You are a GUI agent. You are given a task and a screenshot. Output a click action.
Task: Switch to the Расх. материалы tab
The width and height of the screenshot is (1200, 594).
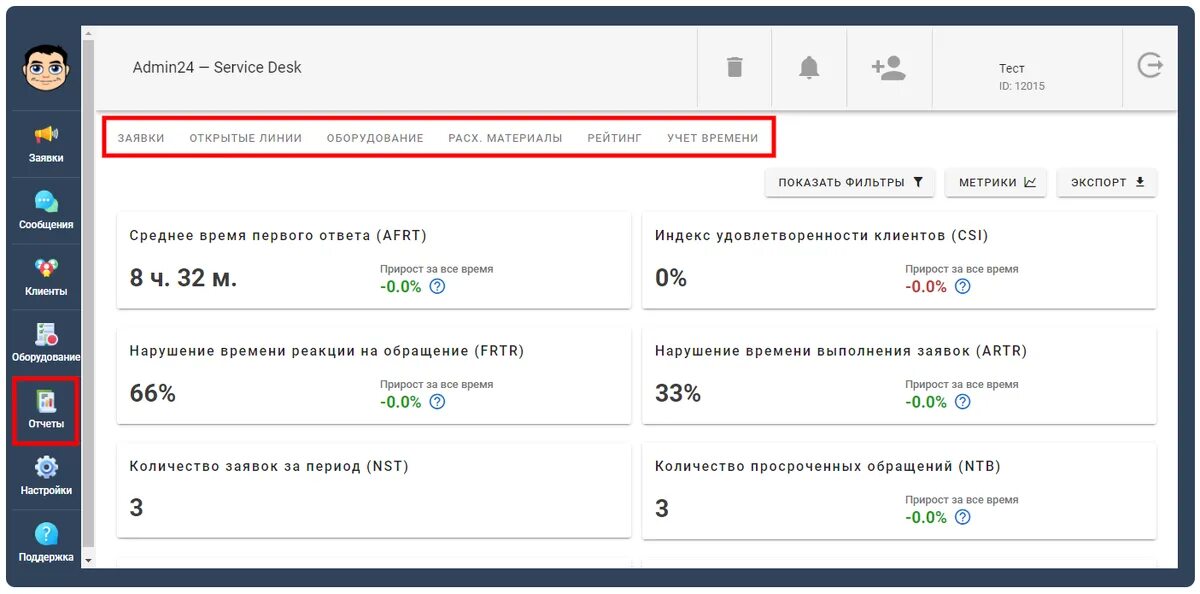[x=505, y=138]
